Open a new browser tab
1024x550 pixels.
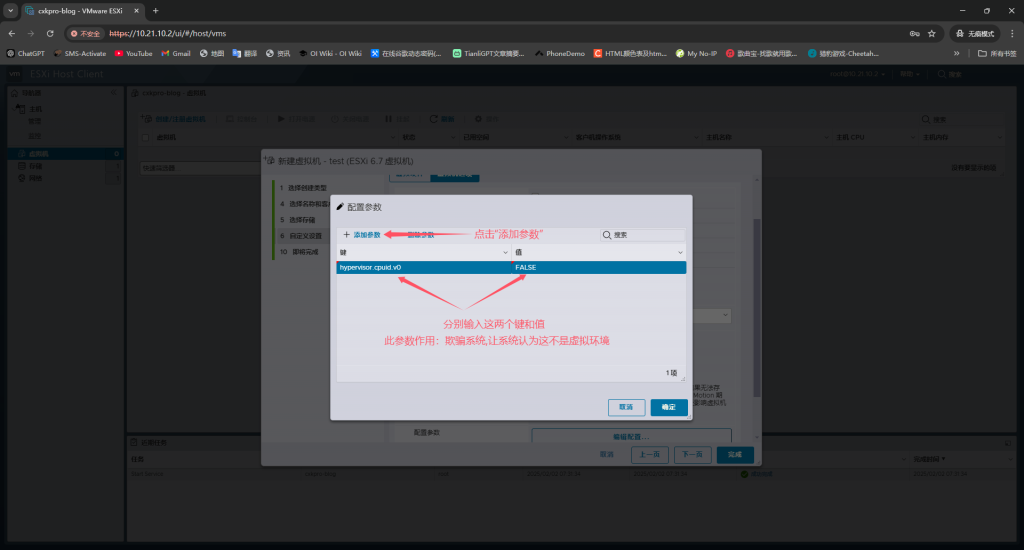pyautogui.click(x=155, y=10)
